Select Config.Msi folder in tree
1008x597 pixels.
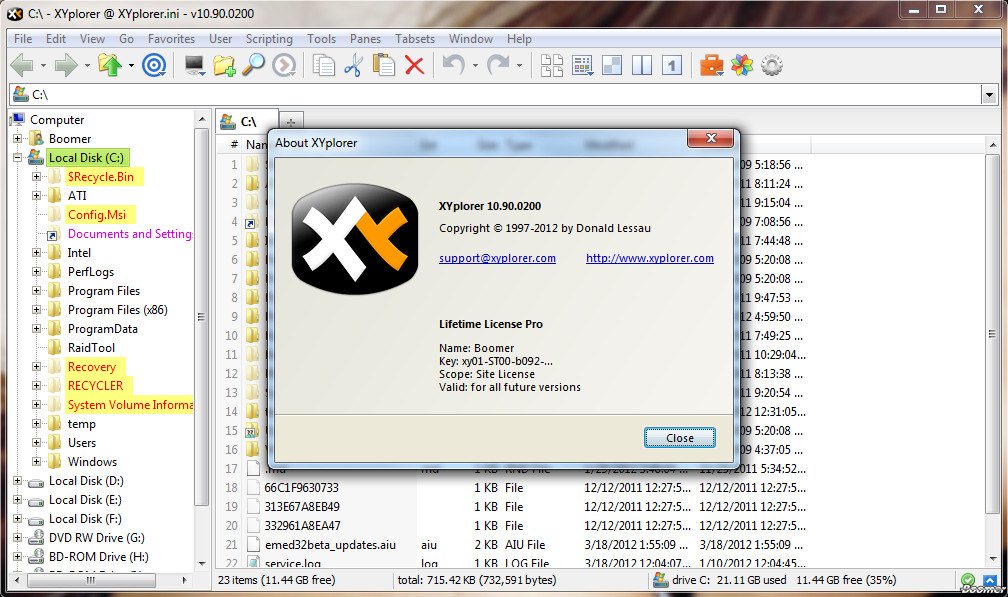click(97, 215)
